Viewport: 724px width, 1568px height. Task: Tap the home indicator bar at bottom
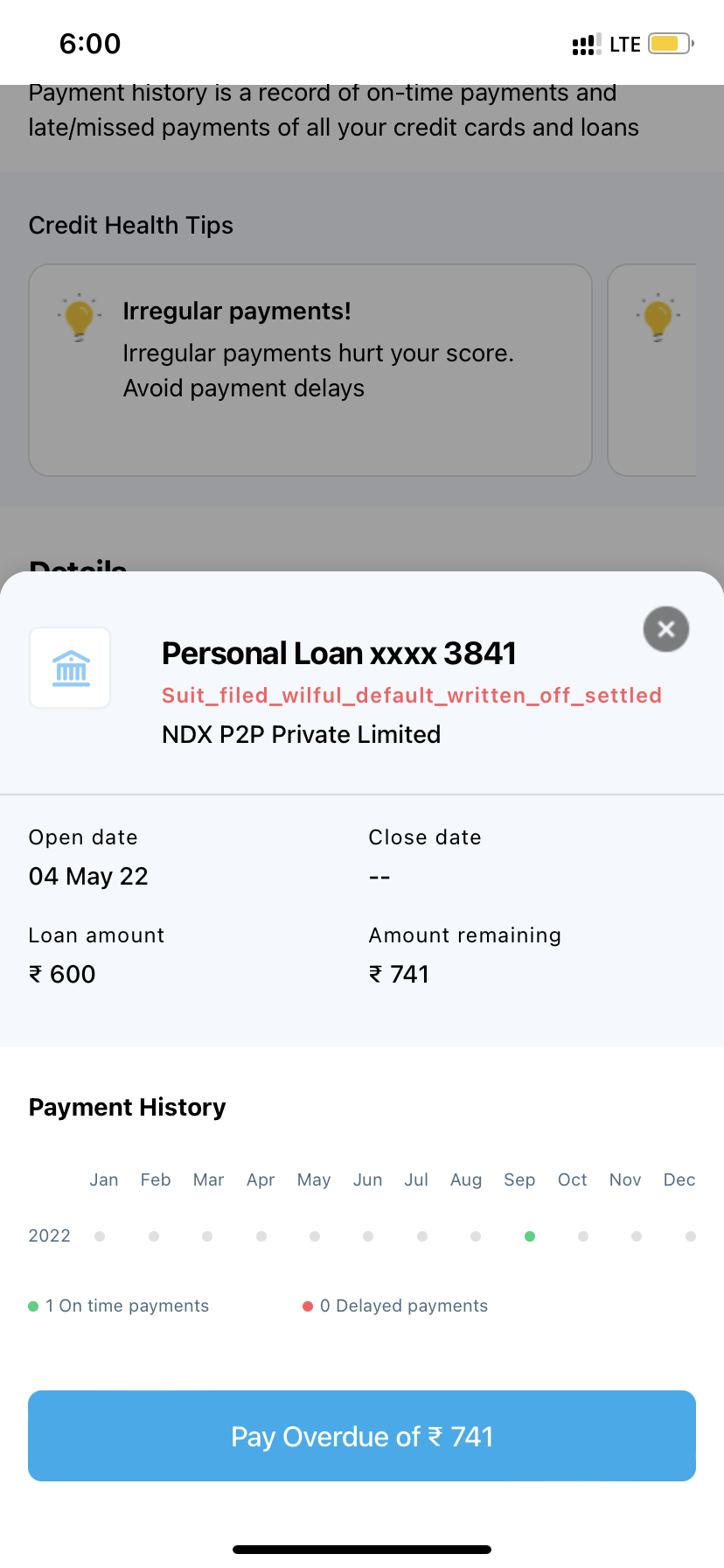(x=362, y=1550)
